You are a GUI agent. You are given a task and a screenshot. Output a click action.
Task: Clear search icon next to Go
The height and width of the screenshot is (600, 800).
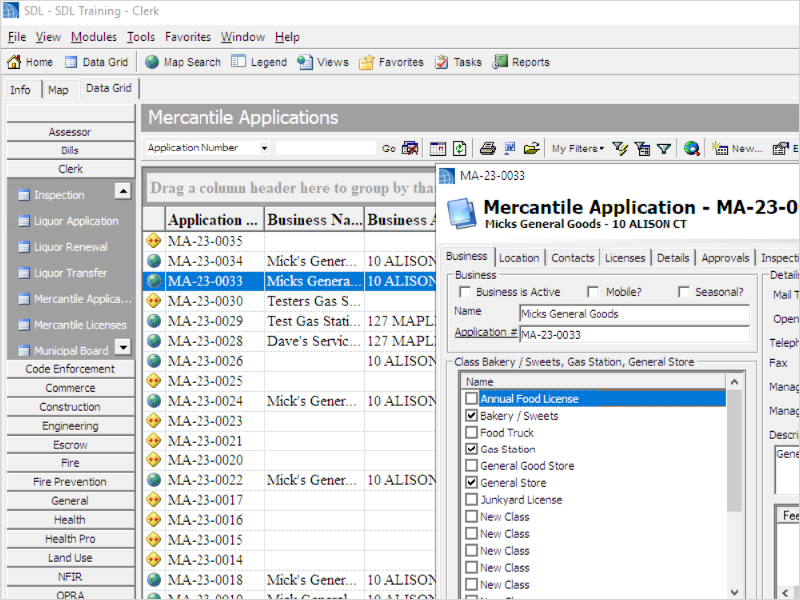click(410, 148)
